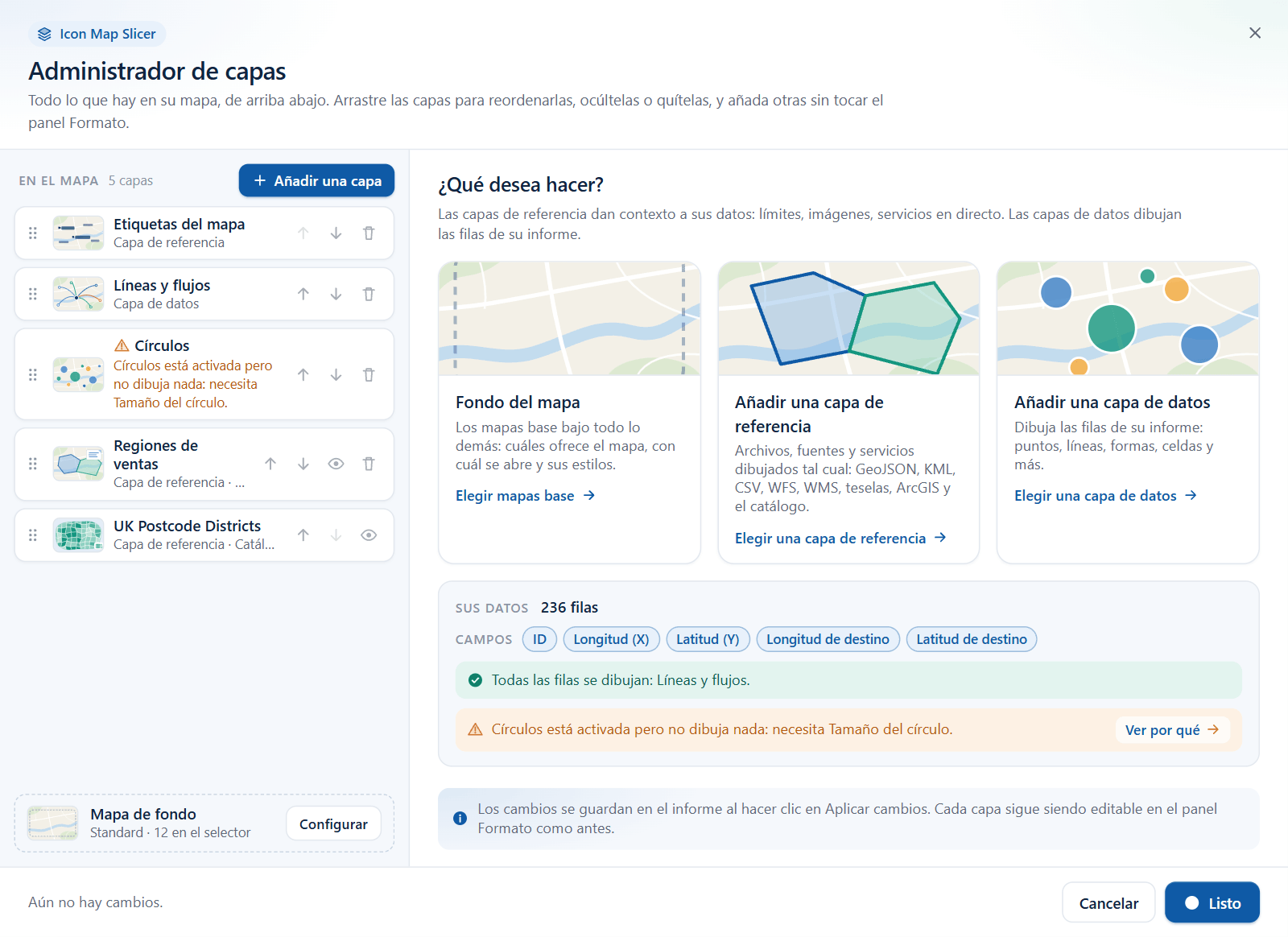The width and height of the screenshot is (1288, 937).
Task: Delete the Líneas y flujos layer
Action: 369,295
